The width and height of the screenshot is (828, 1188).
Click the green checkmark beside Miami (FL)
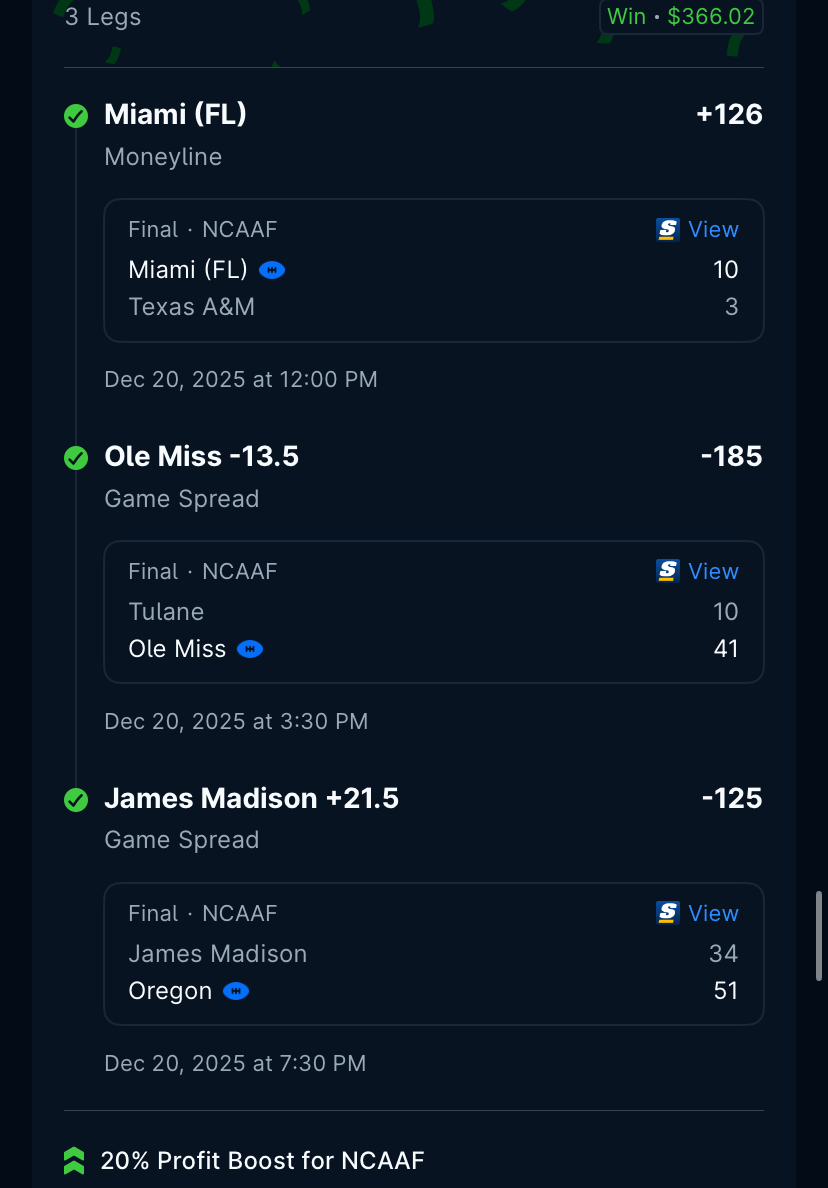[x=76, y=116]
